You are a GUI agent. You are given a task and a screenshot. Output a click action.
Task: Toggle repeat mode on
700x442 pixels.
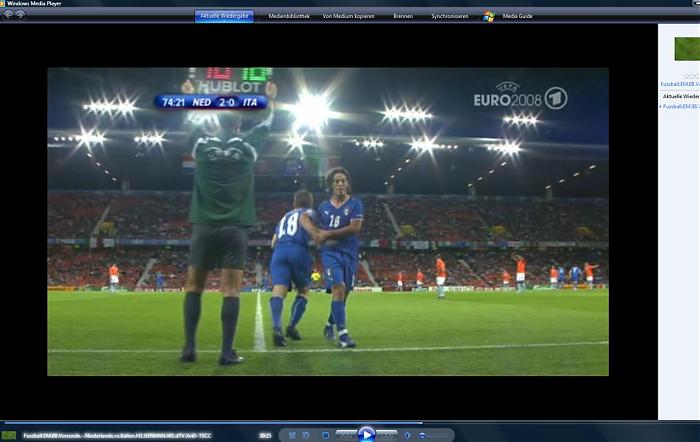[307, 435]
